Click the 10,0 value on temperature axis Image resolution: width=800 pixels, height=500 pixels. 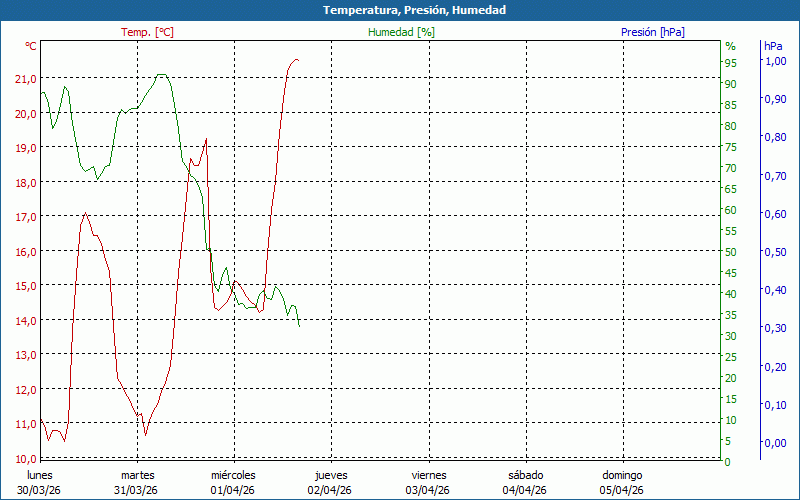[26, 459]
